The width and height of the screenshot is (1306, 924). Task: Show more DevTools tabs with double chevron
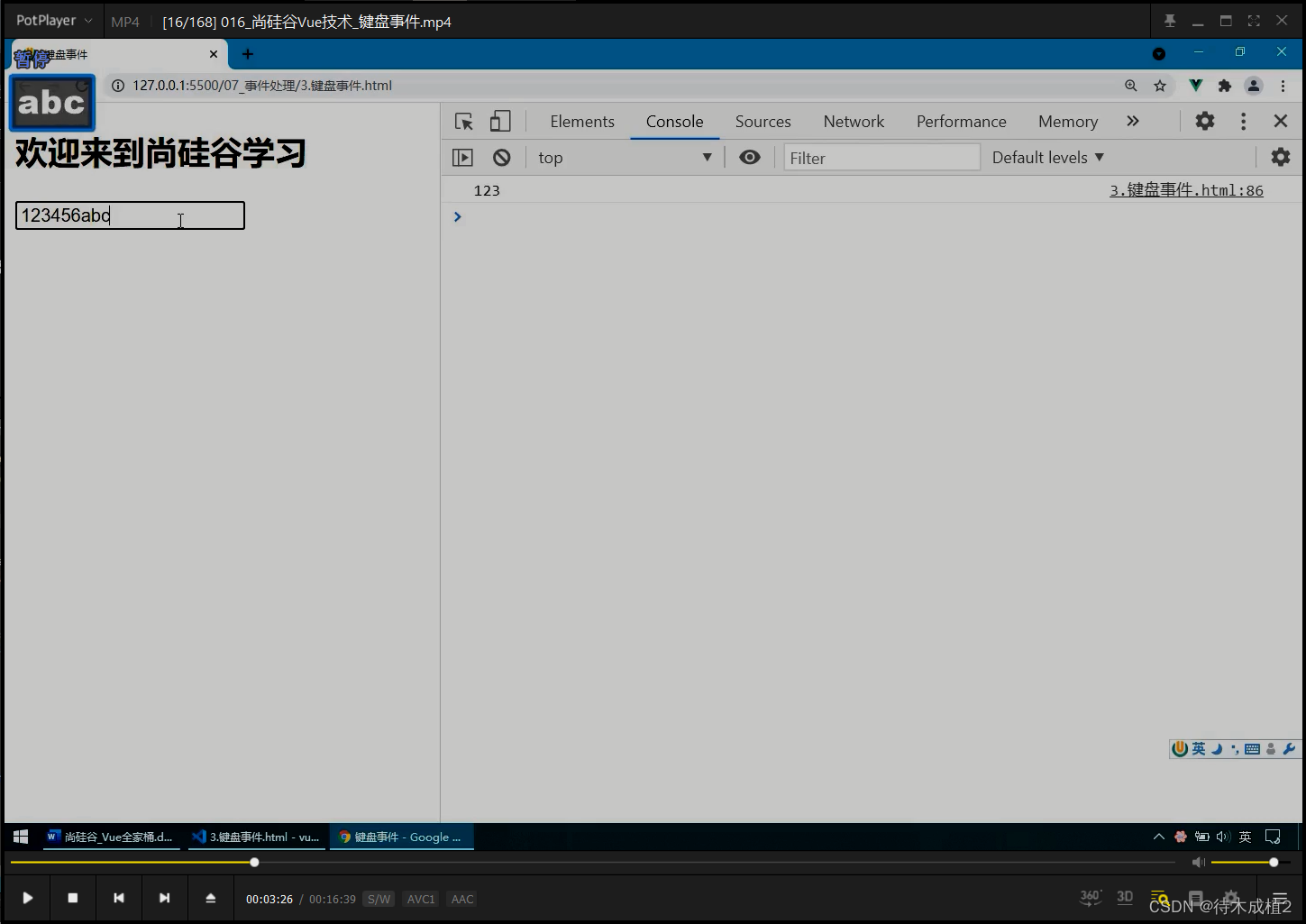[x=1133, y=121]
